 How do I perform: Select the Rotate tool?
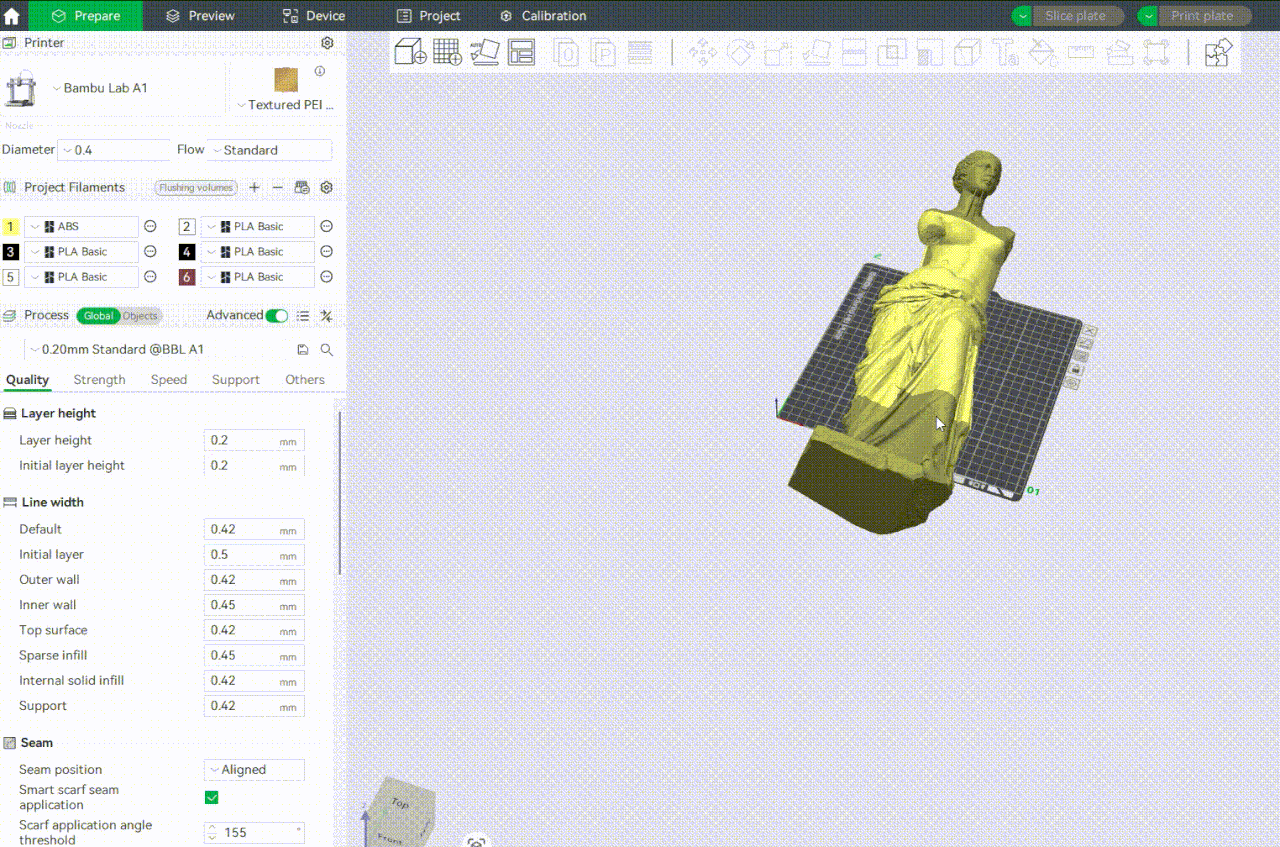[740, 52]
